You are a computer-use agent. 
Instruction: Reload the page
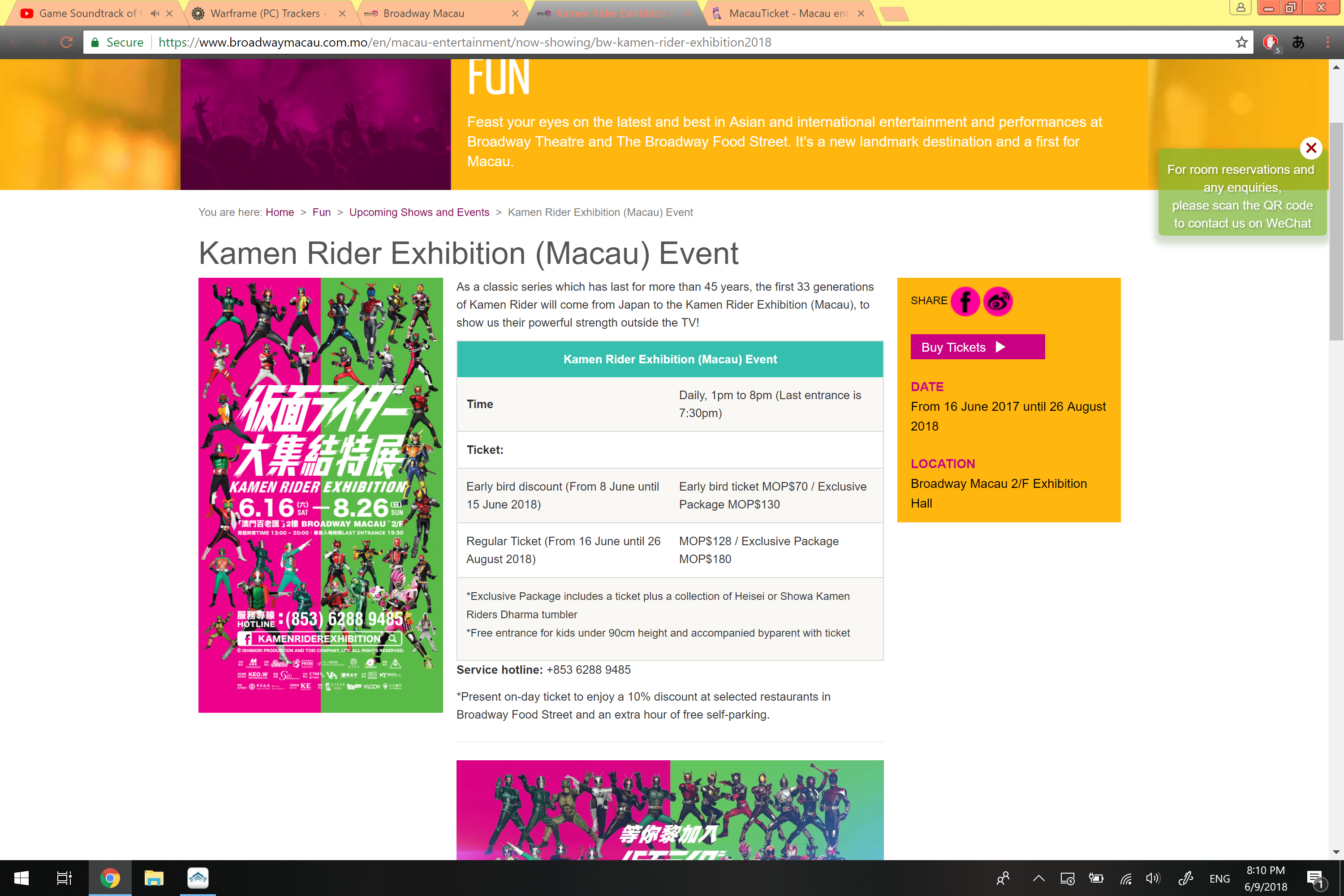(x=66, y=42)
